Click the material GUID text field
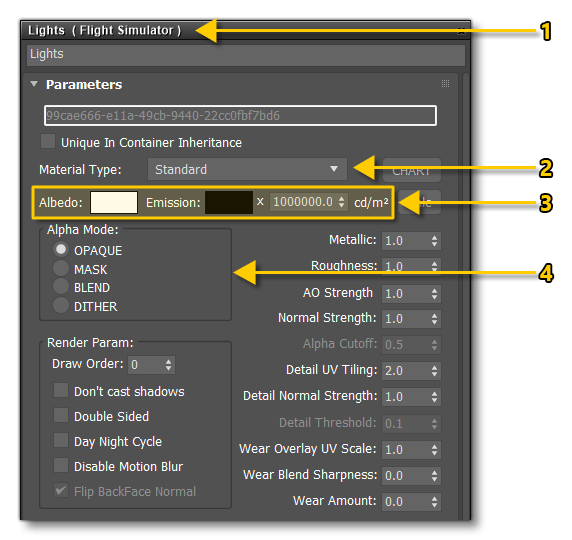 click(x=240, y=116)
